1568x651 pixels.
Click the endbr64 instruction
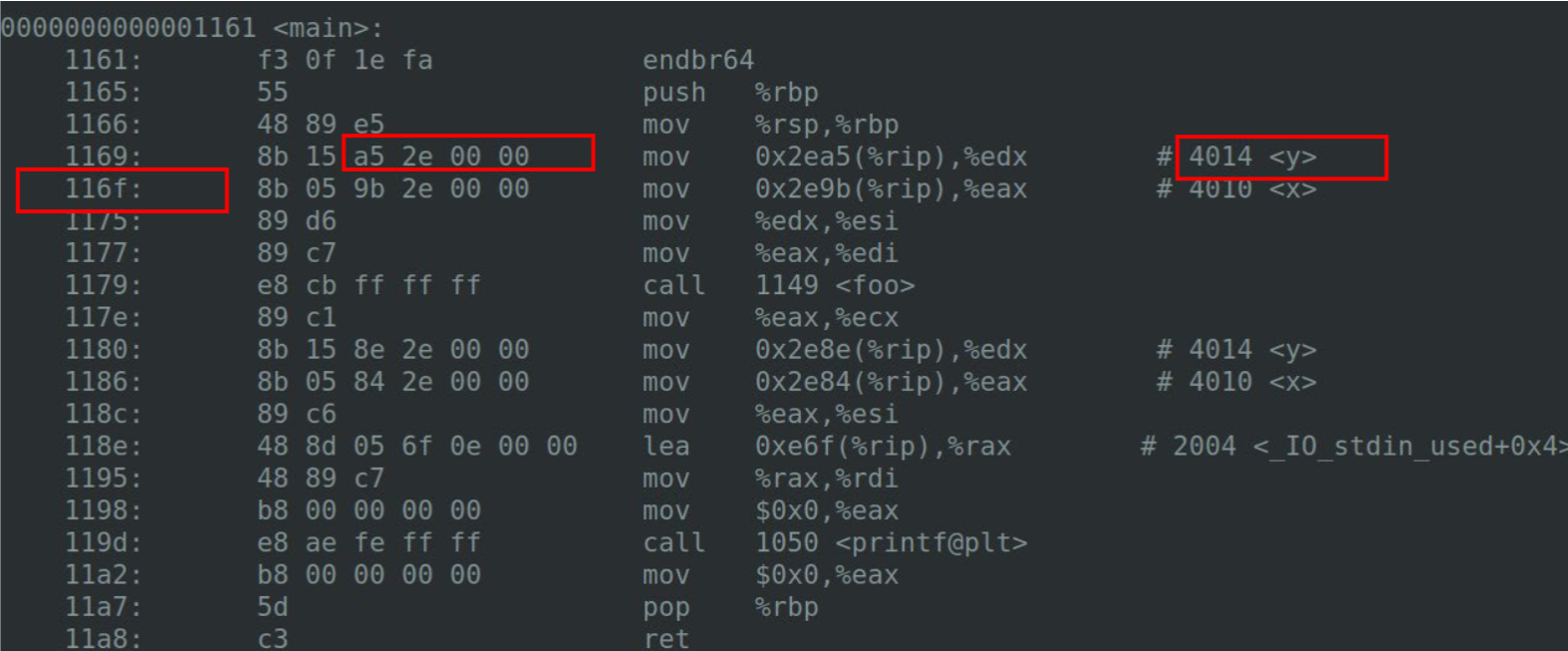tap(698, 60)
